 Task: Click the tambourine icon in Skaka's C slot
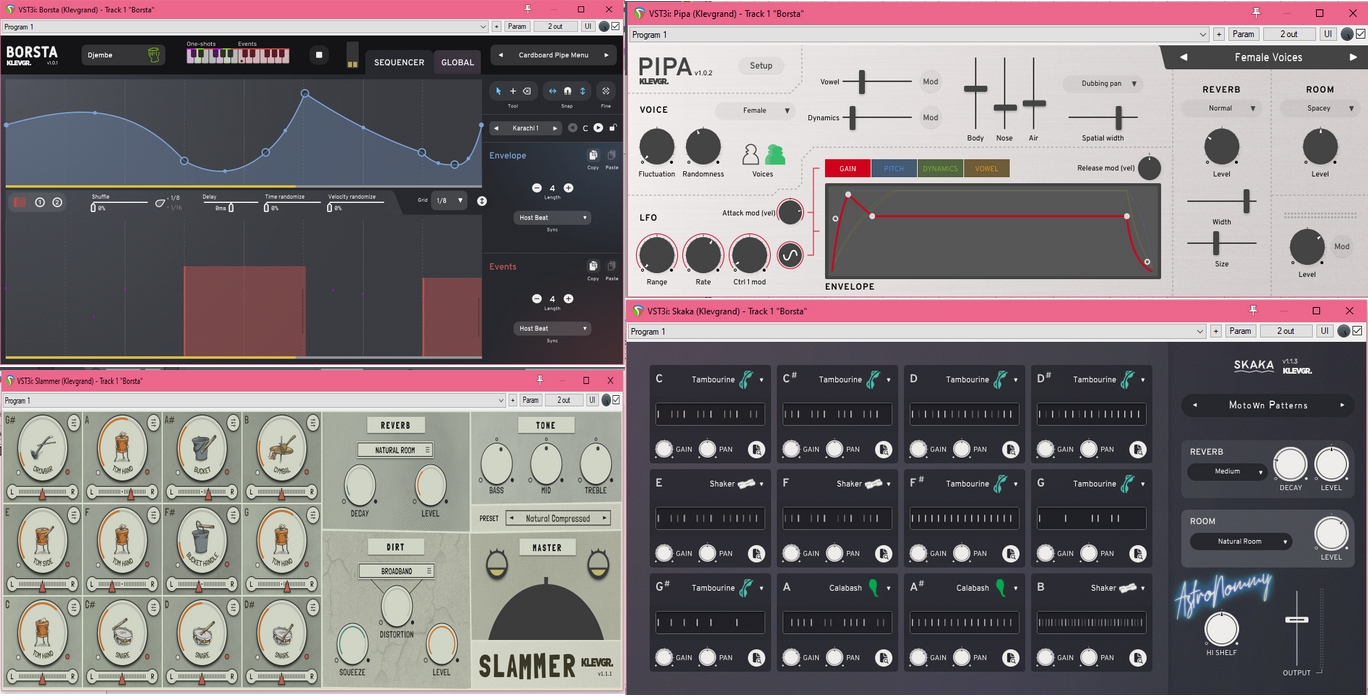click(745, 380)
